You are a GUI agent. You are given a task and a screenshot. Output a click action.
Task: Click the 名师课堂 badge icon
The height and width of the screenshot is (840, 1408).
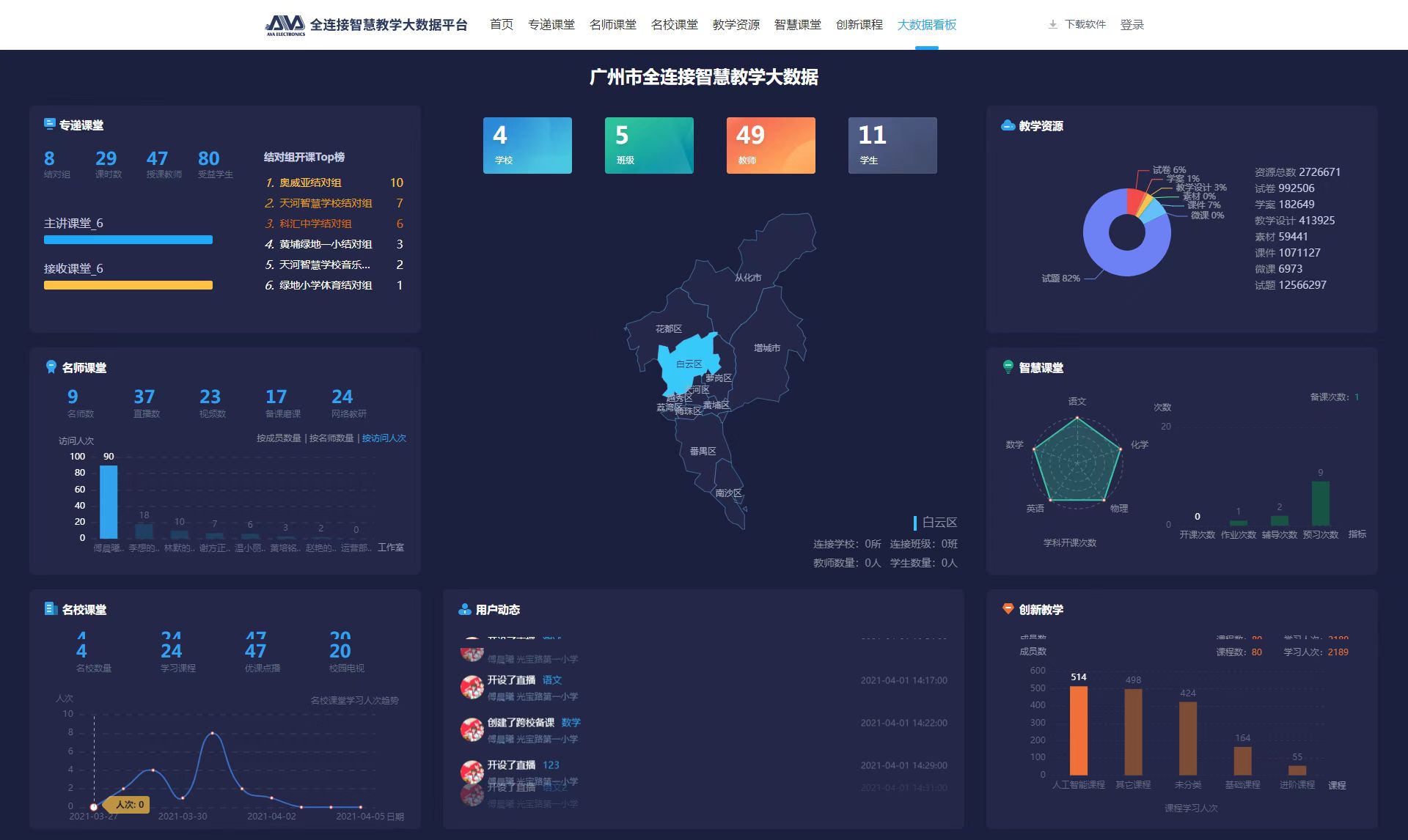[51, 367]
